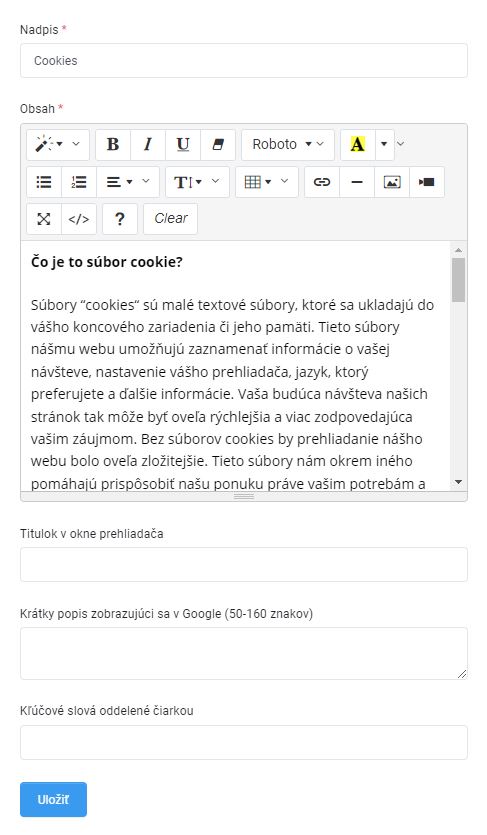This screenshot has height=835, width=487.
Task: Focus the Titulok v okne prehliadača field
Action: coord(244,564)
